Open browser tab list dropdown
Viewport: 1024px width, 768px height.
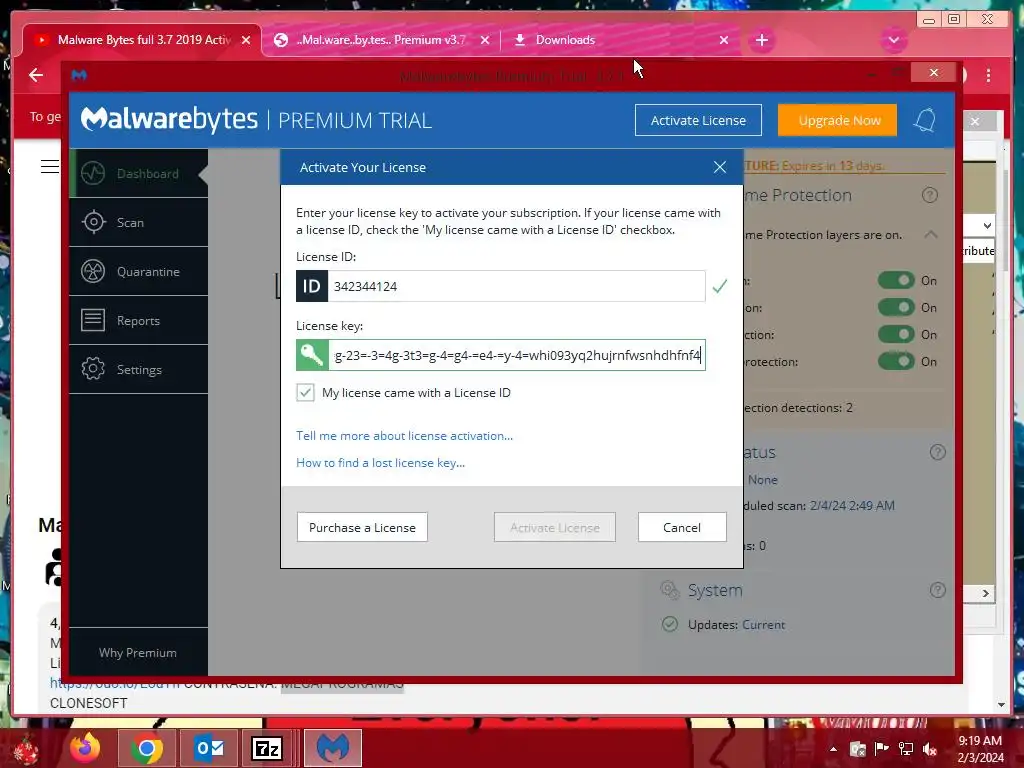[x=893, y=40]
